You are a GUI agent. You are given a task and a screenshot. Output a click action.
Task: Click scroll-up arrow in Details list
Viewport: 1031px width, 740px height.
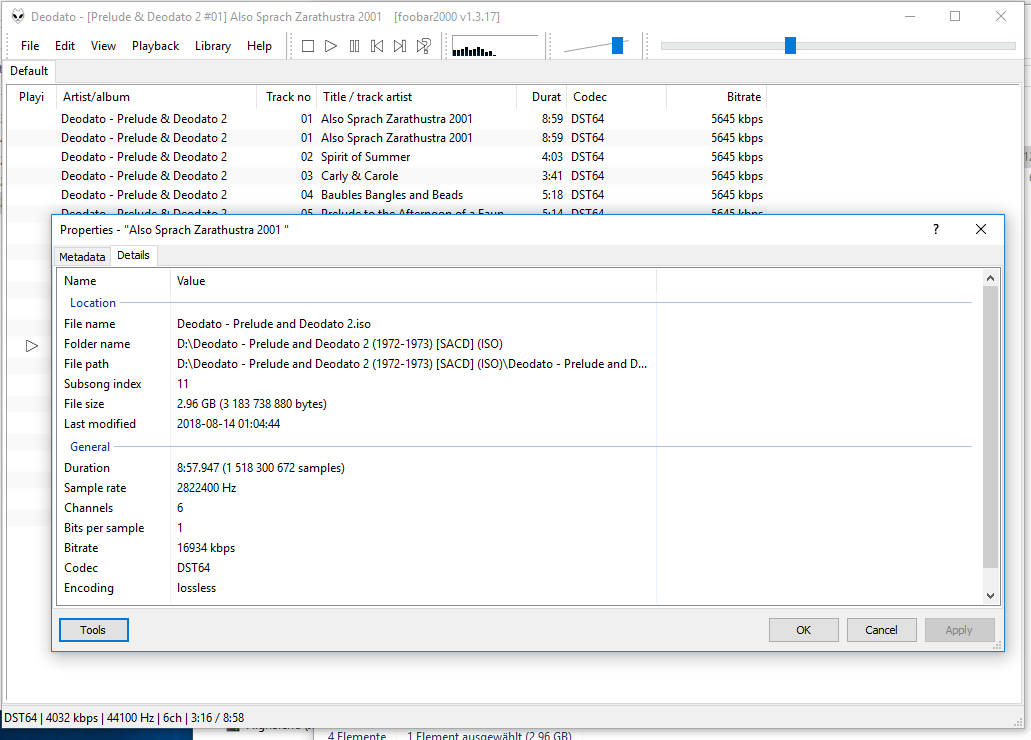click(990, 279)
